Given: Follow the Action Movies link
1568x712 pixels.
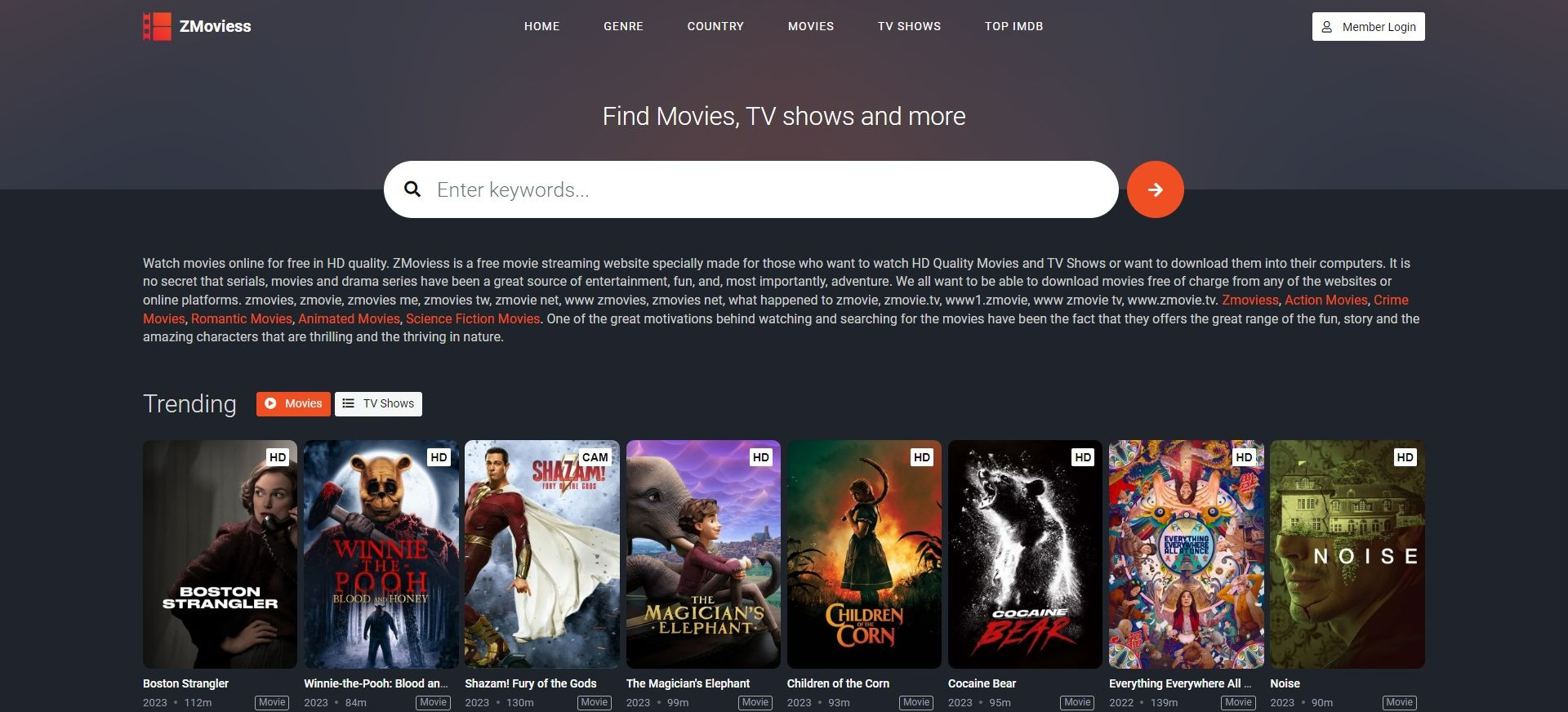Looking at the screenshot, I should 1325,300.
